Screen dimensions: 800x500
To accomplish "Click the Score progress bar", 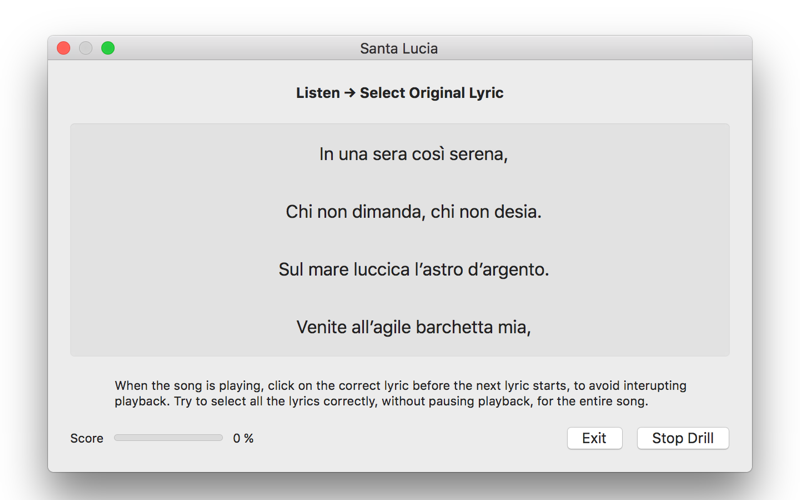I will coord(168,438).
